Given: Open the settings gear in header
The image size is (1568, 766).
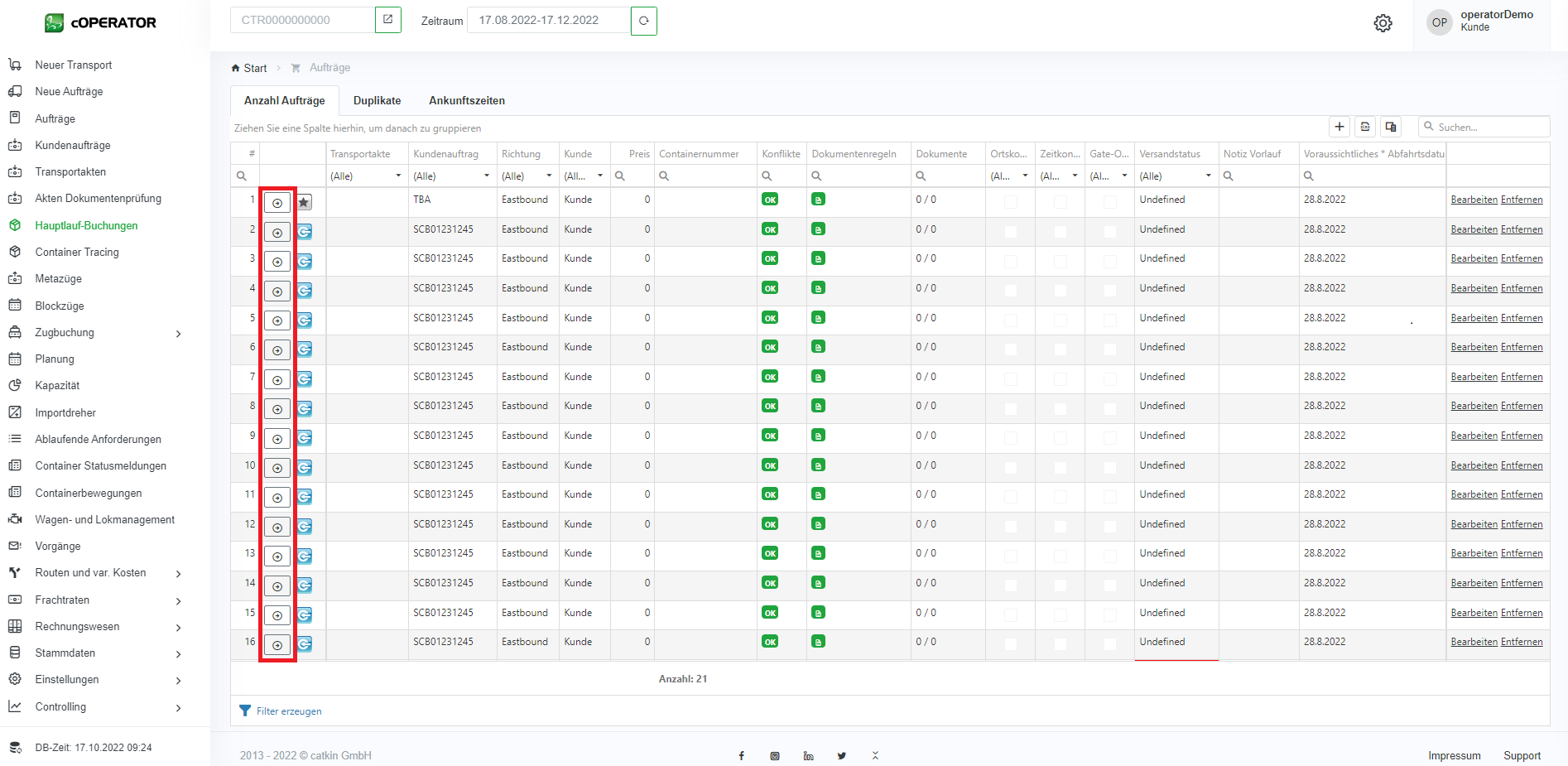Looking at the screenshot, I should click(x=1383, y=23).
